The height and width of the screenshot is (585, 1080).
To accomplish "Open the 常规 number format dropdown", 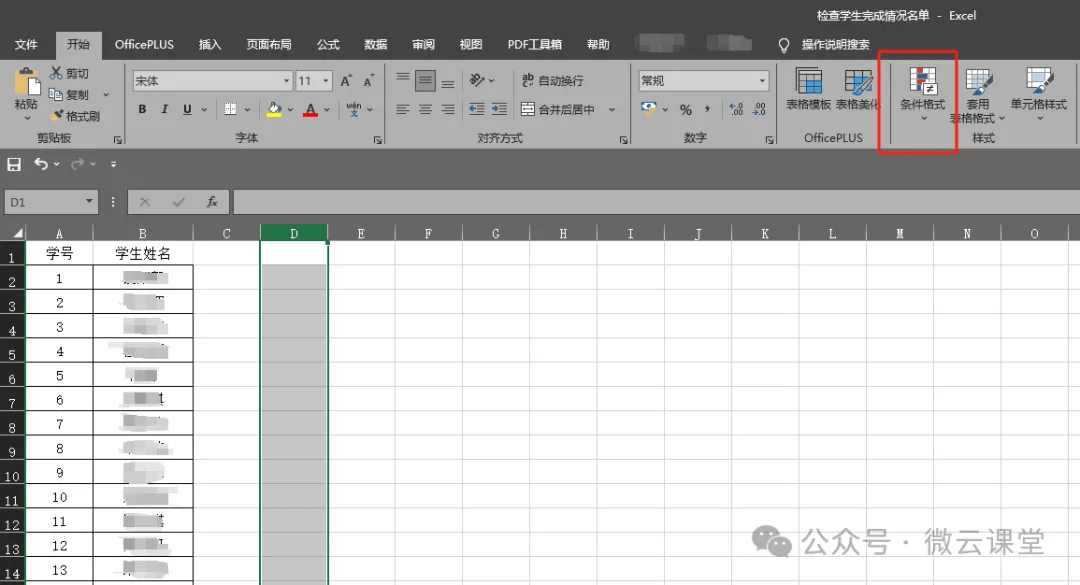I will point(762,81).
